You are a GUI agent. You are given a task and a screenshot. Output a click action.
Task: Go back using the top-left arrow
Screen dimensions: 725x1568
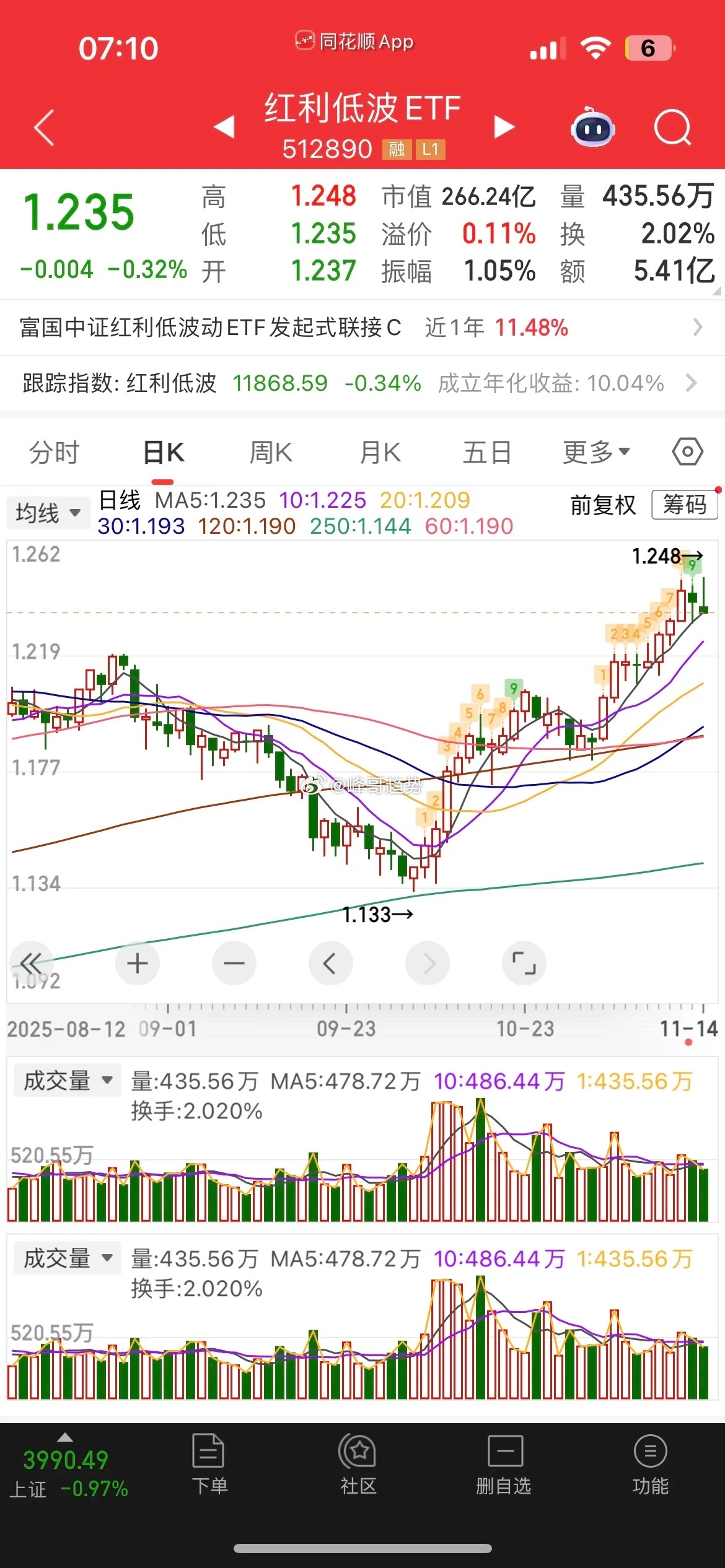[44, 128]
